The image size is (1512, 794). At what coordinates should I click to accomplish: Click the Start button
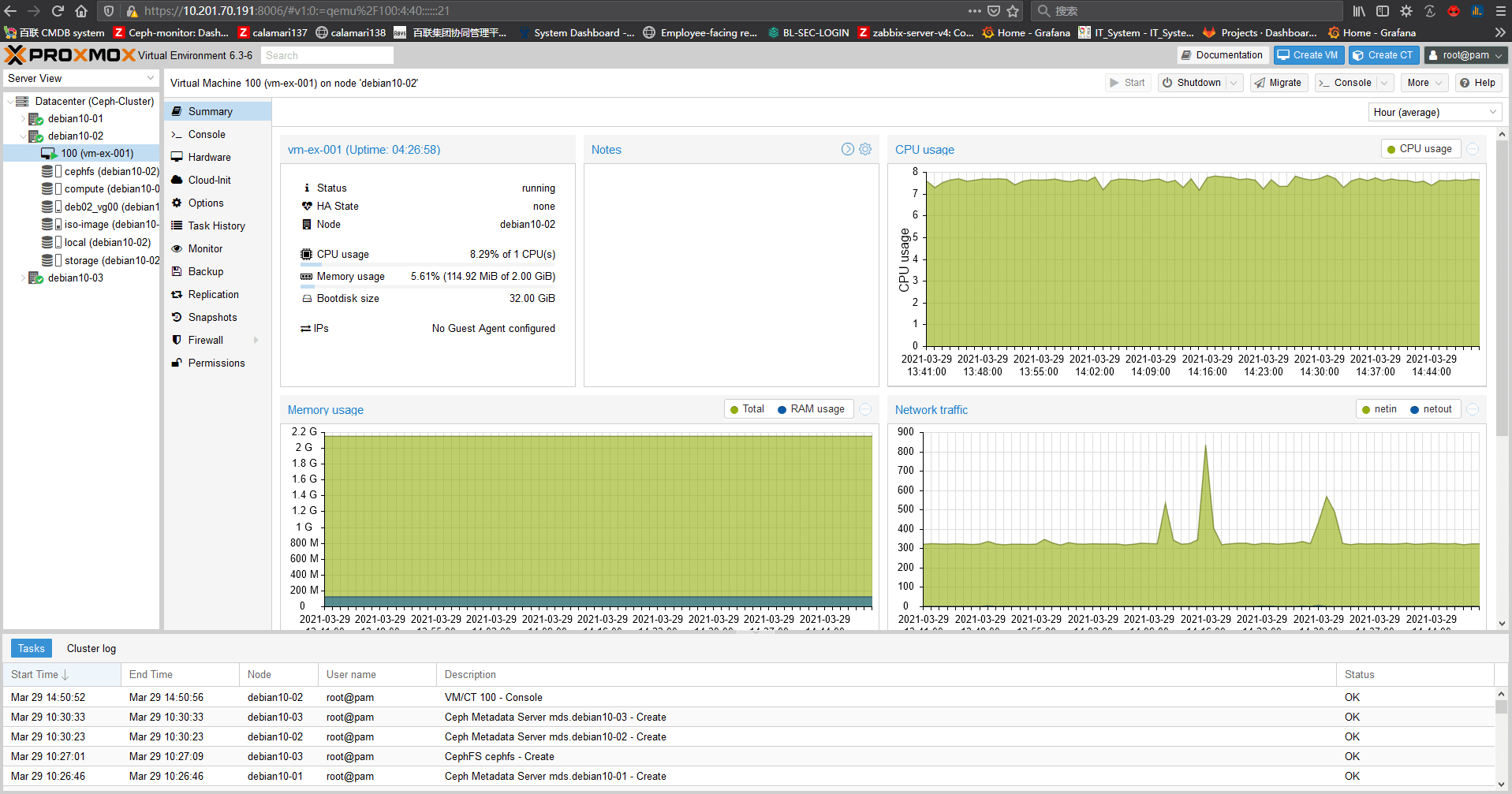pos(1128,83)
